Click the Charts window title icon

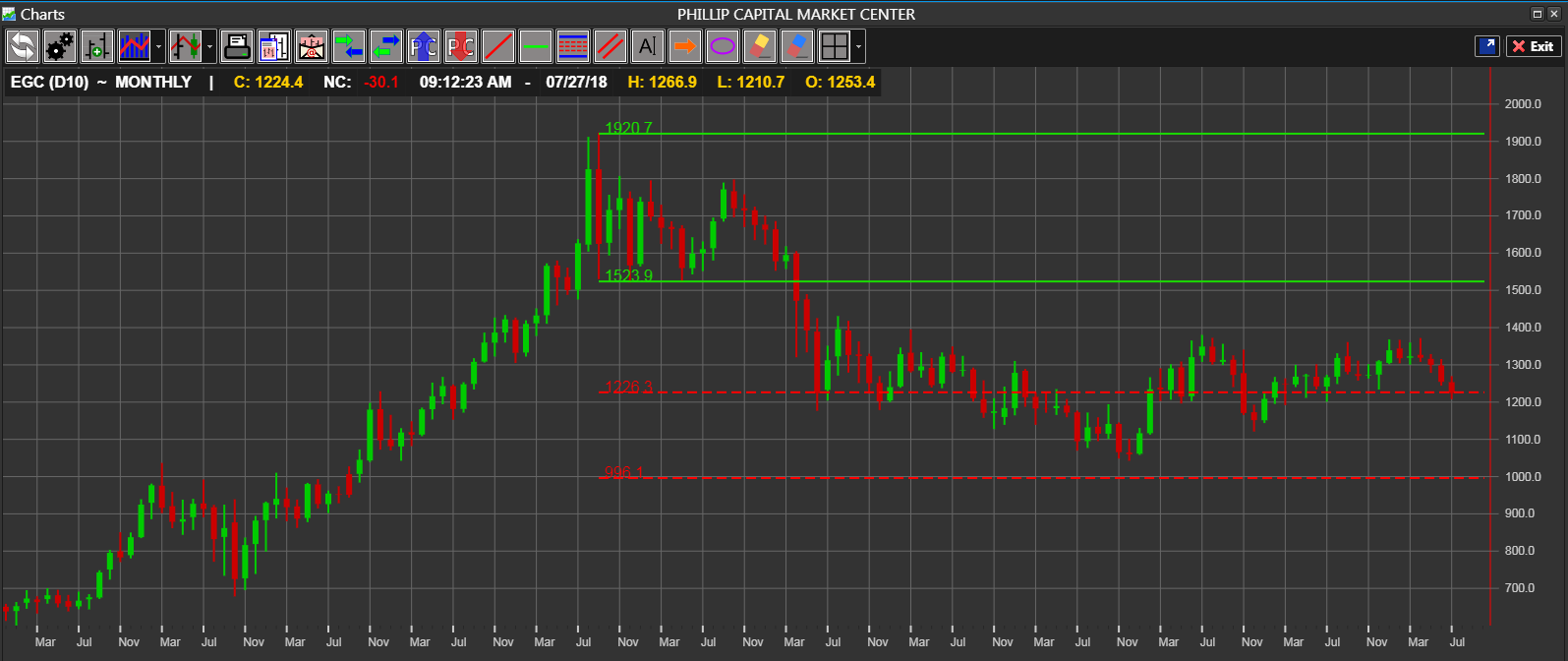click(9, 14)
